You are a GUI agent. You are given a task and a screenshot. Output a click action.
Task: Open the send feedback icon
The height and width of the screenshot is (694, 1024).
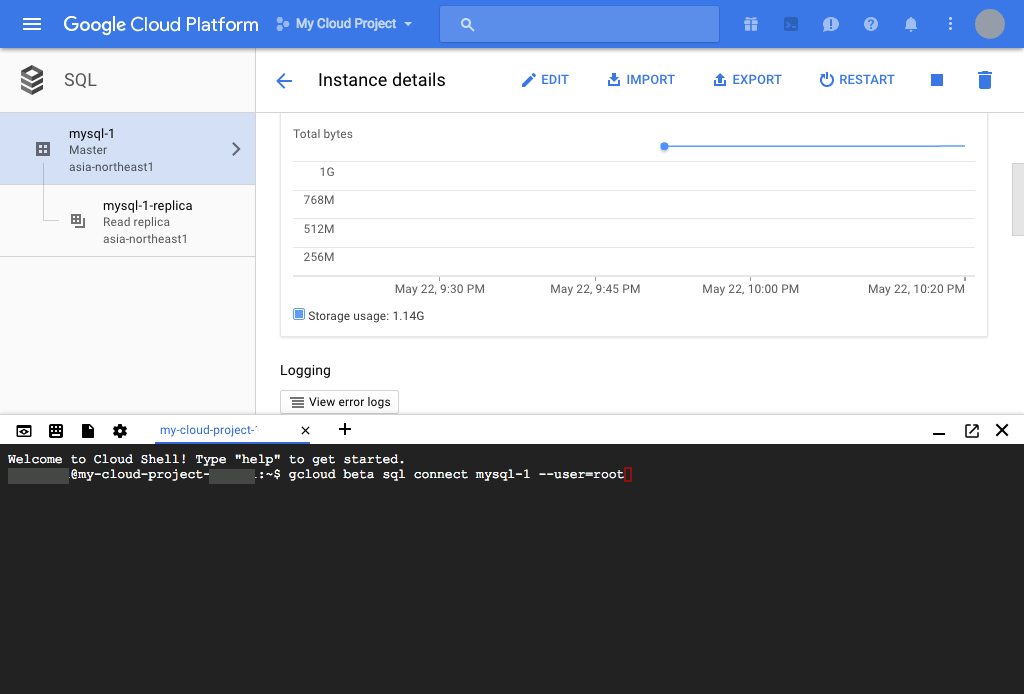click(831, 24)
